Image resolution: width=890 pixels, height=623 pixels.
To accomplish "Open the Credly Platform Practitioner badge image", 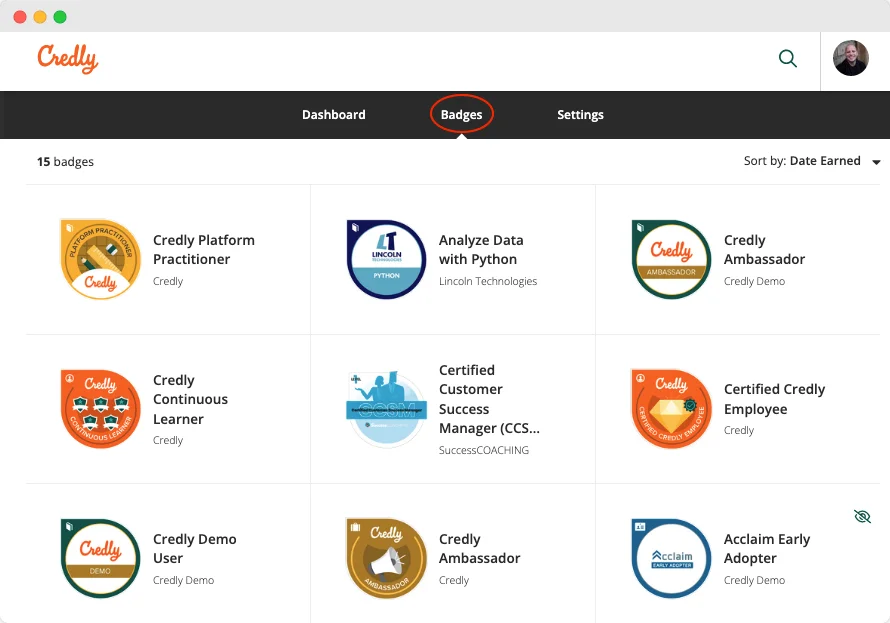I will (x=100, y=259).
